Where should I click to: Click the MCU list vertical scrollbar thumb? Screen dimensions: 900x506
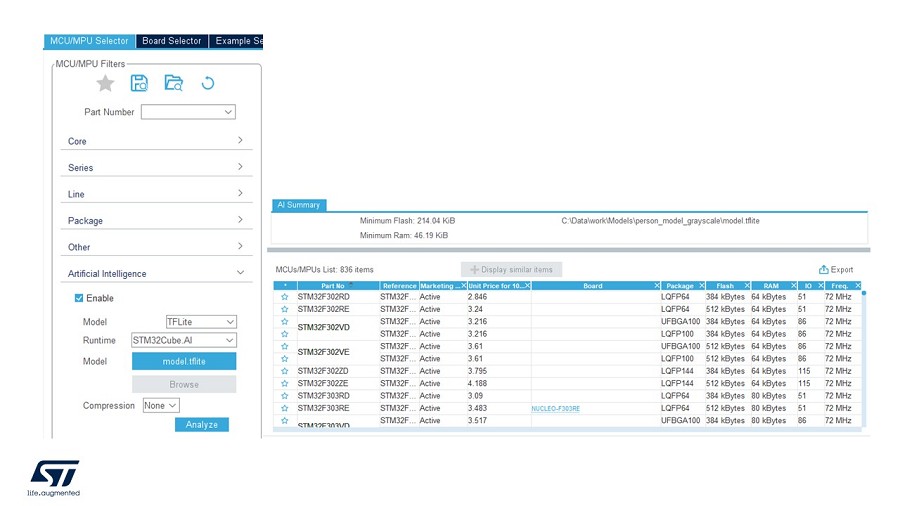(864, 293)
